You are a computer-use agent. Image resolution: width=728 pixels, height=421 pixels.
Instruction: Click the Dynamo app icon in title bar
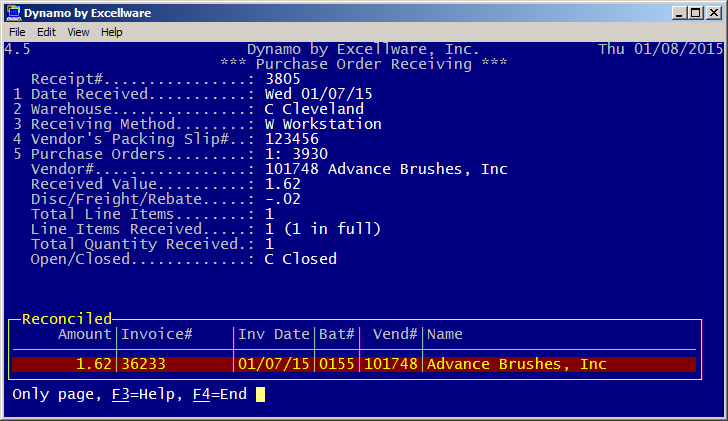coord(14,13)
